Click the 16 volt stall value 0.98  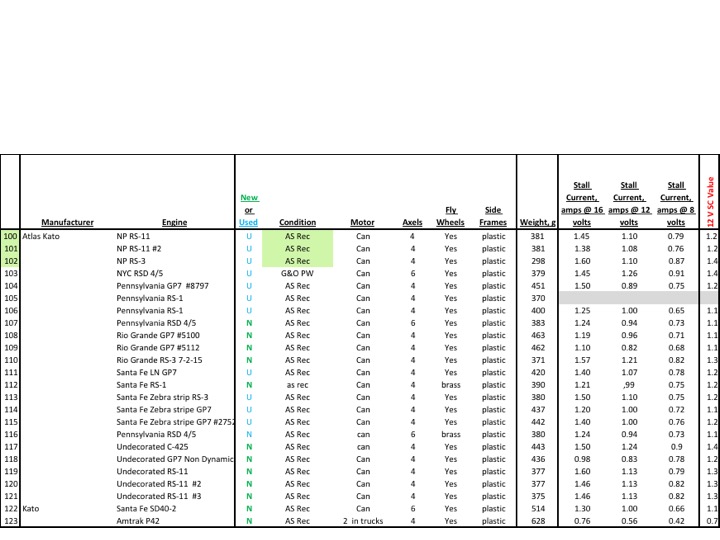click(582, 459)
